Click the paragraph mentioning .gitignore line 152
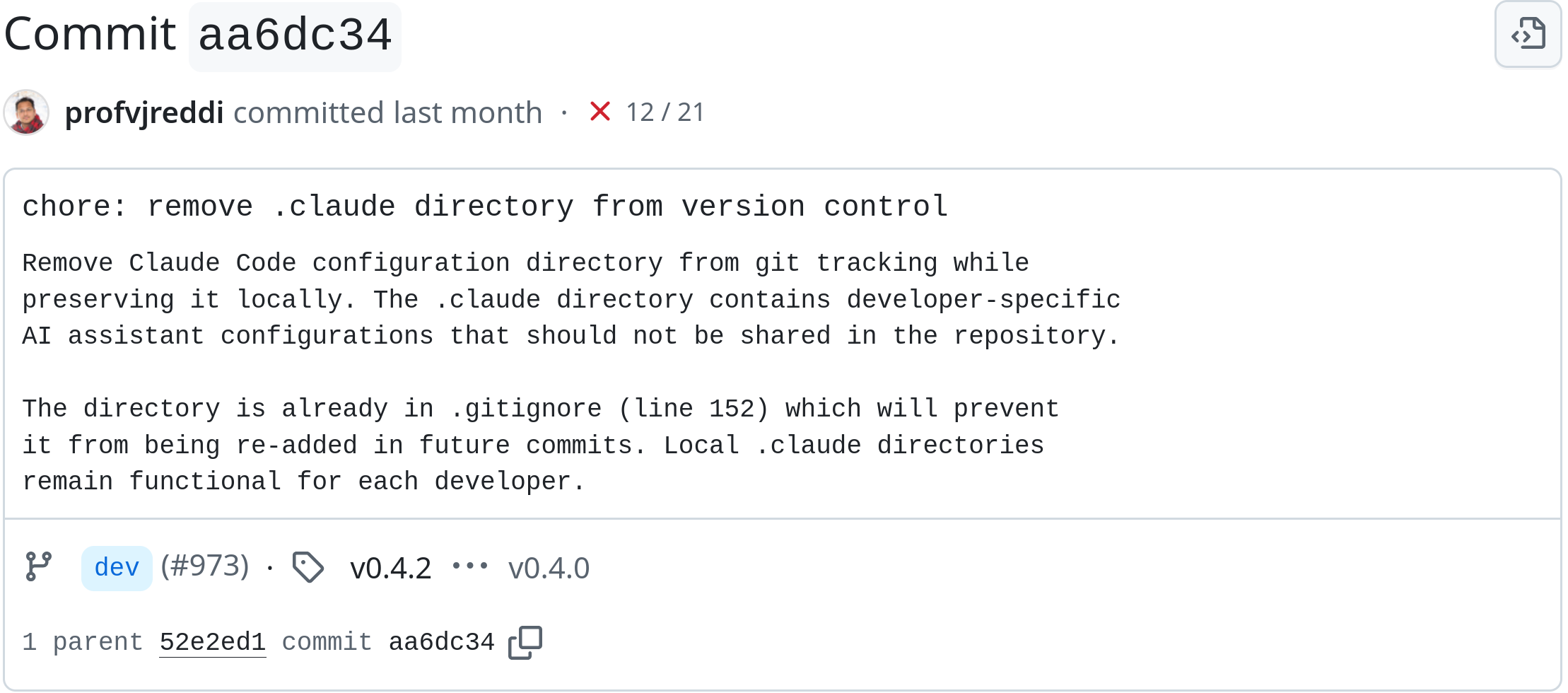The image size is (1568, 693). pyautogui.click(x=540, y=445)
